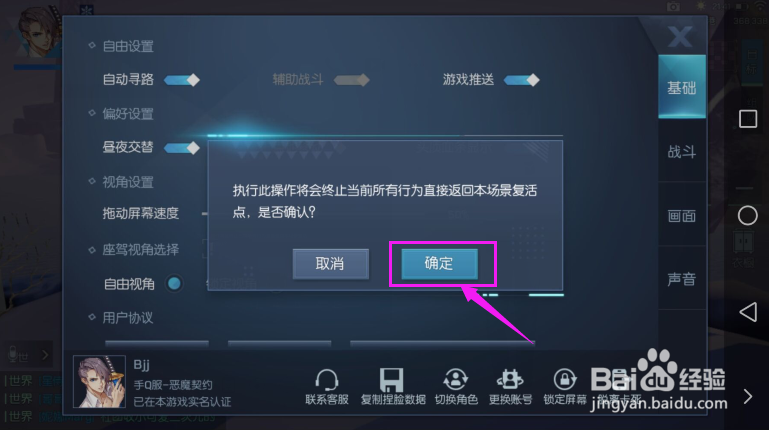This screenshot has width=769, height=430.
Task: Tap the Android home circle icon
Action: tap(747, 216)
